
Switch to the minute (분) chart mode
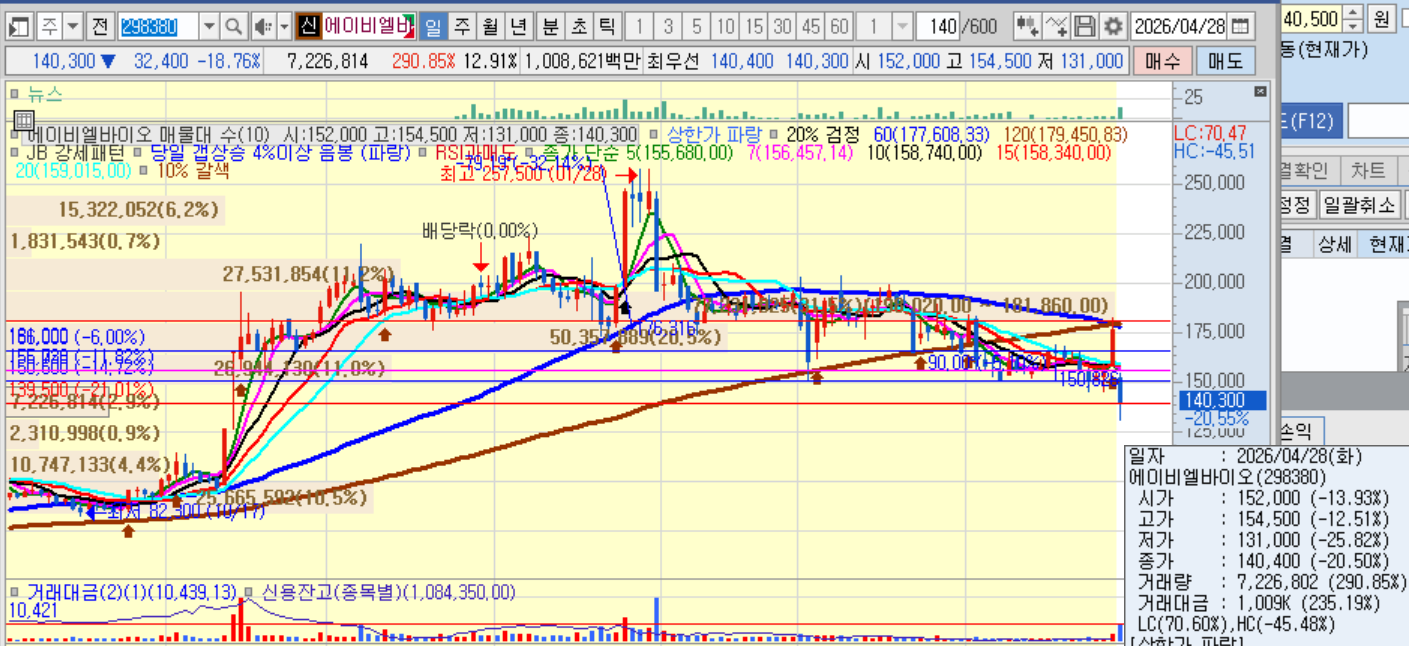pos(551,26)
